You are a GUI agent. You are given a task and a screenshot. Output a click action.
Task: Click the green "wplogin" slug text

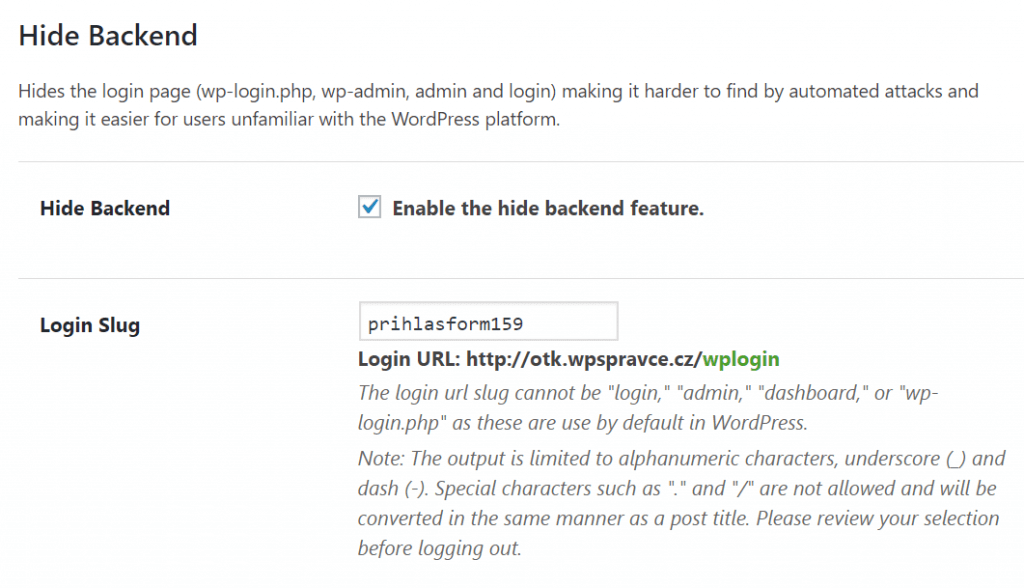741,359
